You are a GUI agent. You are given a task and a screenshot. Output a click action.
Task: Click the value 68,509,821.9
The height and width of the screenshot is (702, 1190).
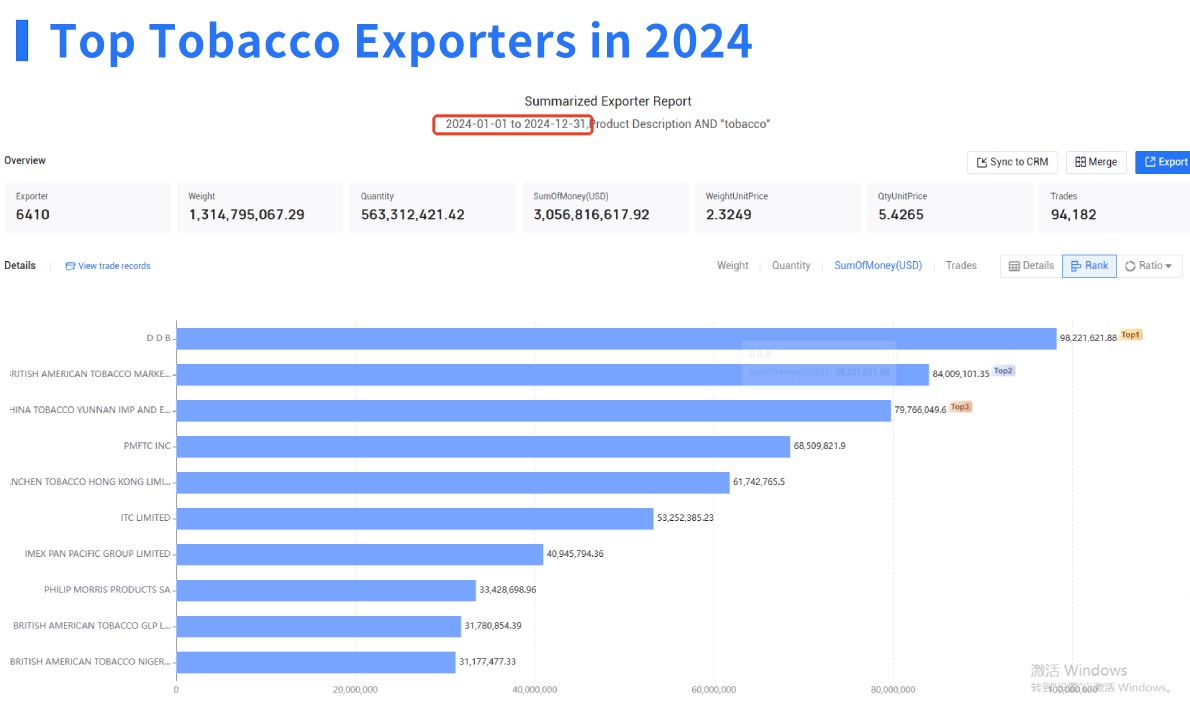tap(820, 446)
